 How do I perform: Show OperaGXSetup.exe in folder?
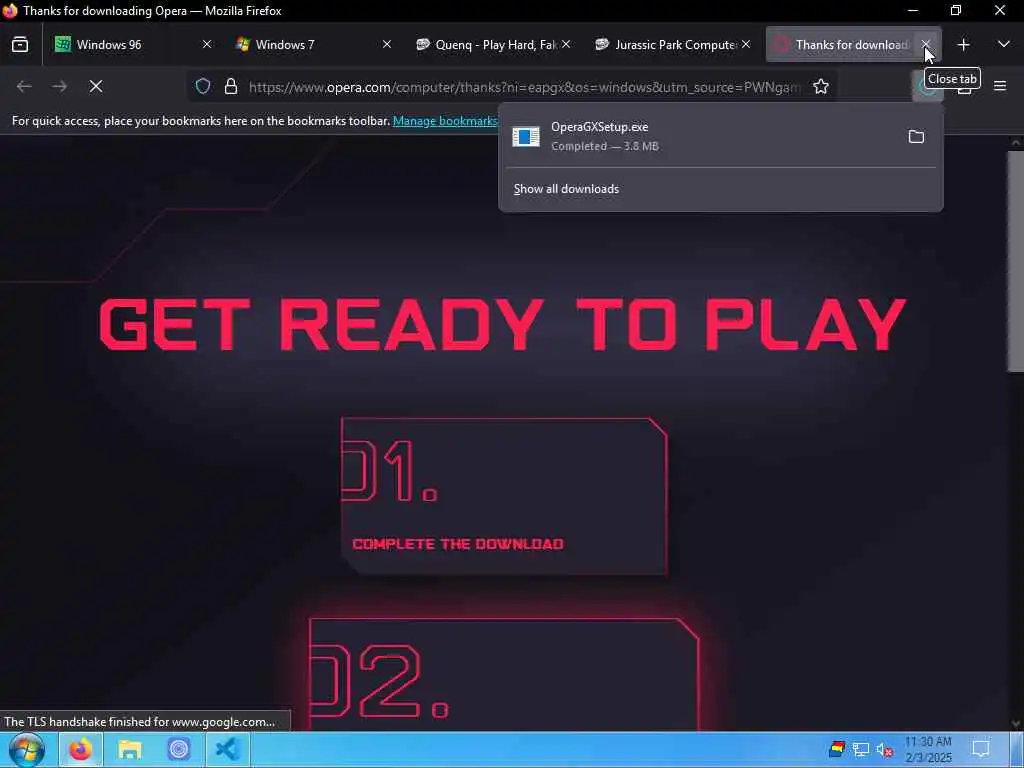coord(916,136)
